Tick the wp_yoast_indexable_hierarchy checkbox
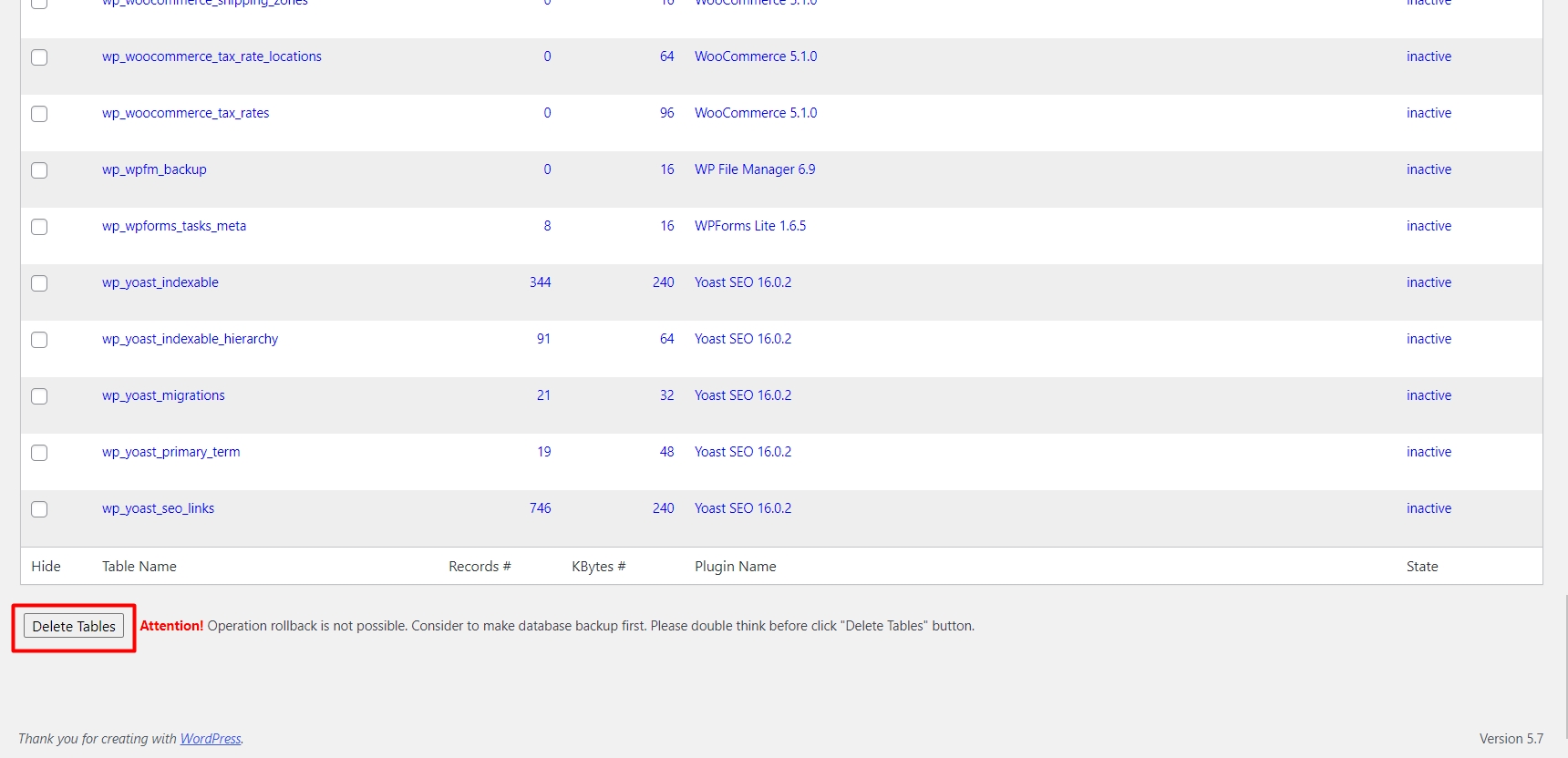Image resolution: width=1568 pixels, height=758 pixels. pyautogui.click(x=39, y=340)
